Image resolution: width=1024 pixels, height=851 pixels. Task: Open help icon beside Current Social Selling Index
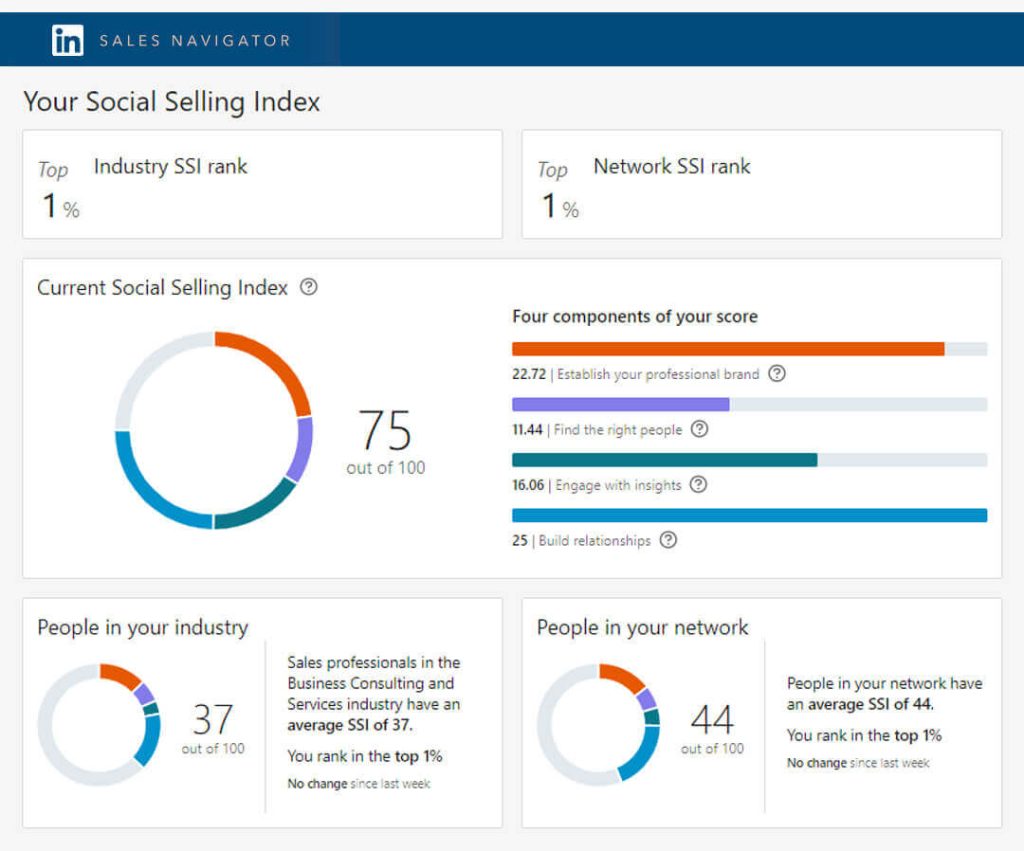[309, 288]
